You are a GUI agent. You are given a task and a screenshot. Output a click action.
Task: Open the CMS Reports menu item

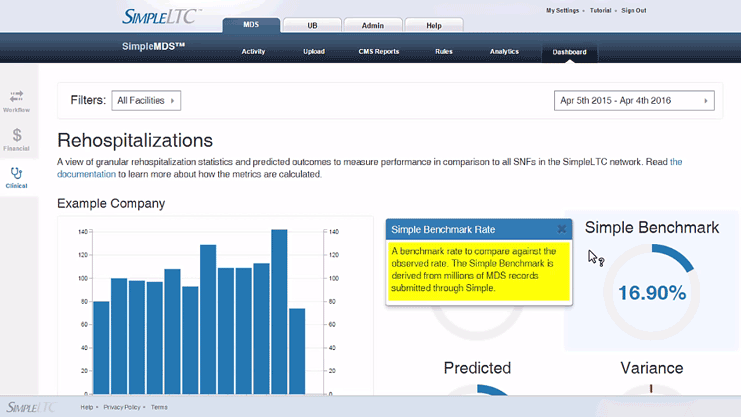coord(378,51)
